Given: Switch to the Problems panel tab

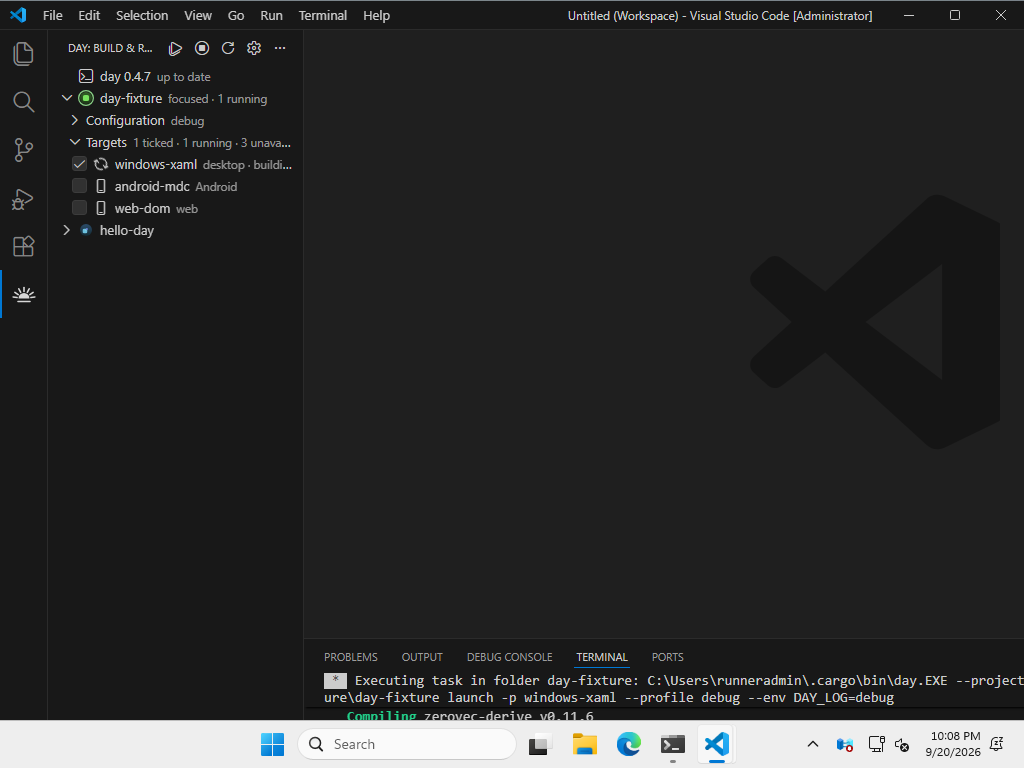Looking at the screenshot, I should (351, 657).
